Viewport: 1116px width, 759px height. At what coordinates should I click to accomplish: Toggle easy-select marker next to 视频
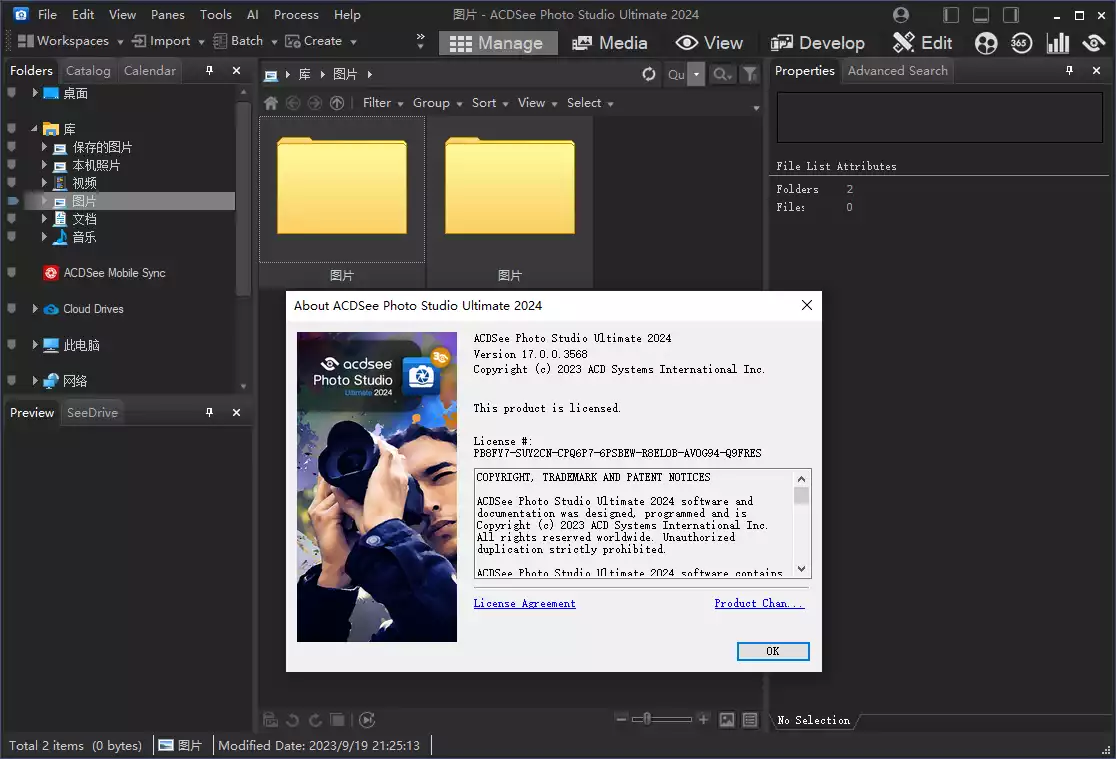[11, 183]
